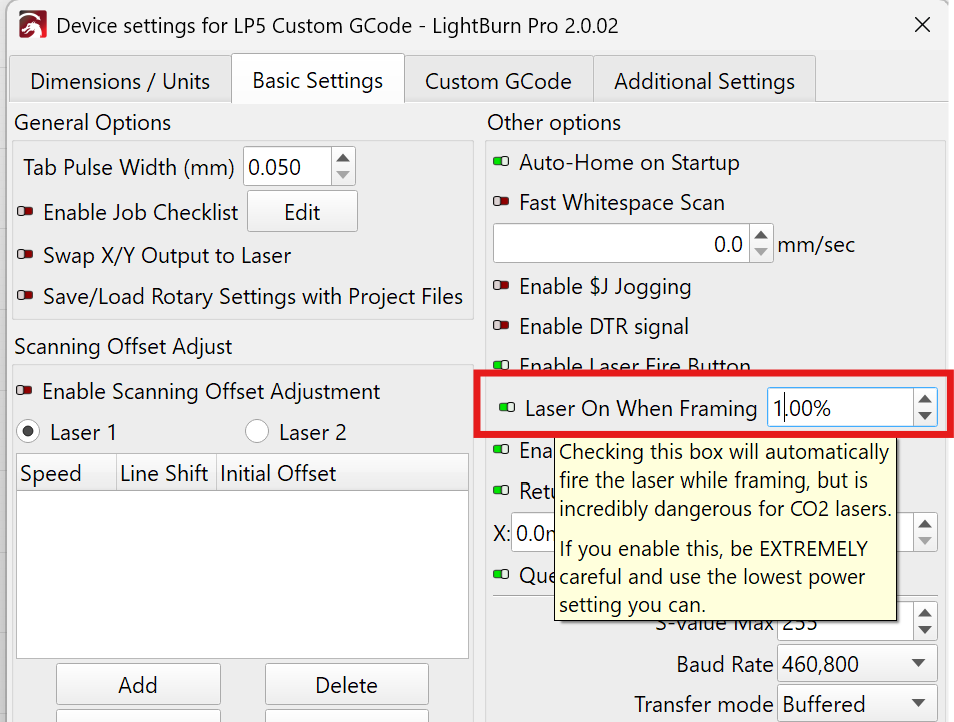
Task: Increase framing laser power with up arrow
Action: [x=925, y=399]
